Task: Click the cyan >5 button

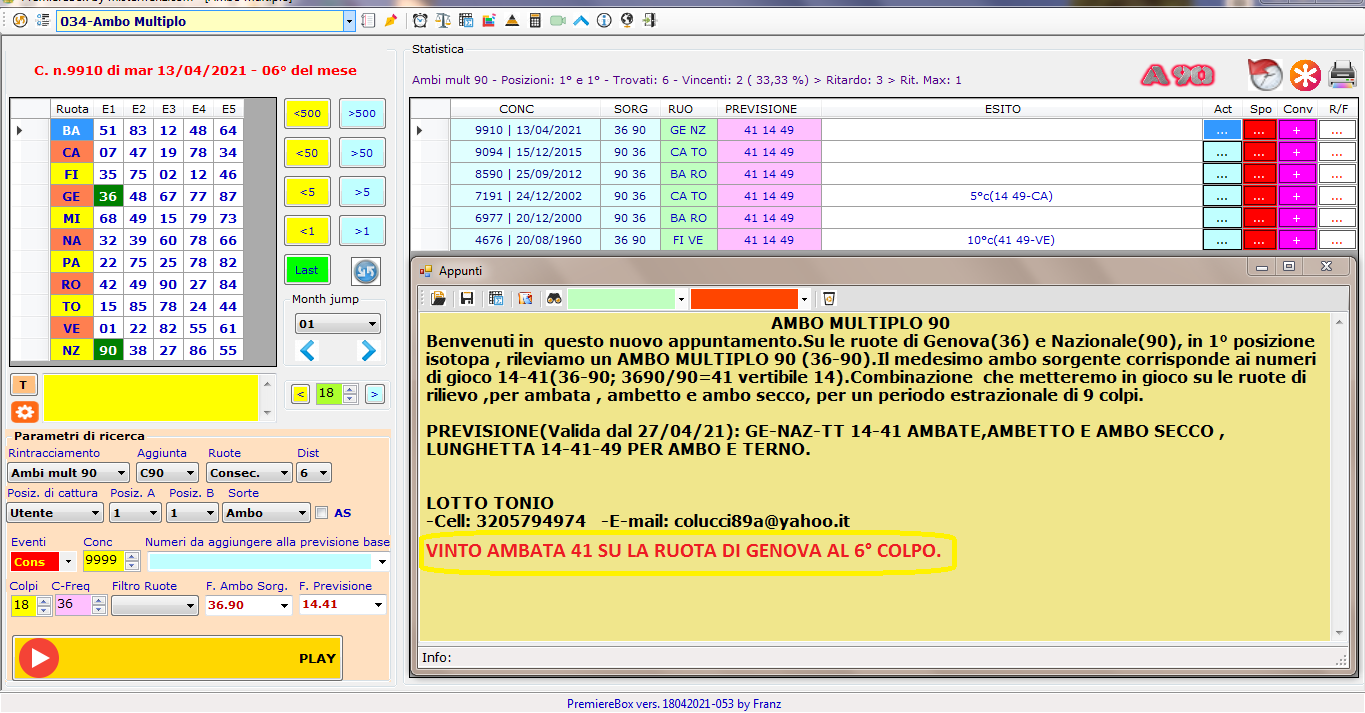Action: (362, 192)
